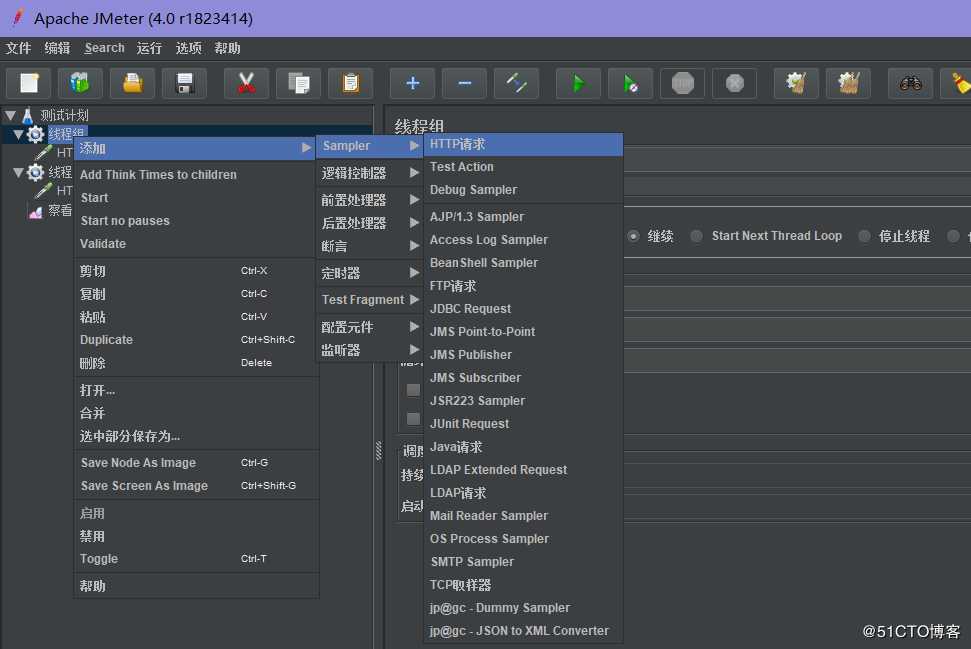Click the Stop test icon
The width and height of the screenshot is (971, 649).
pos(682,83)
